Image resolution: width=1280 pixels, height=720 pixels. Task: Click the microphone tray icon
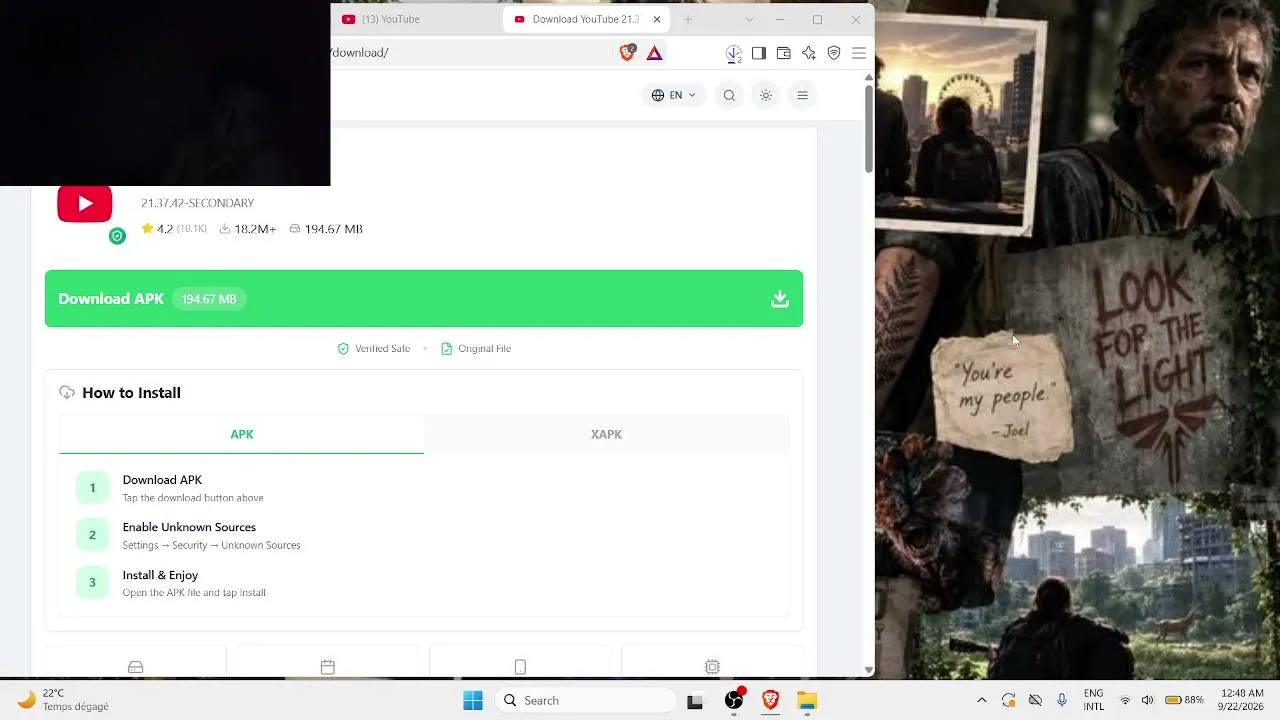(x=1062, y=701)
